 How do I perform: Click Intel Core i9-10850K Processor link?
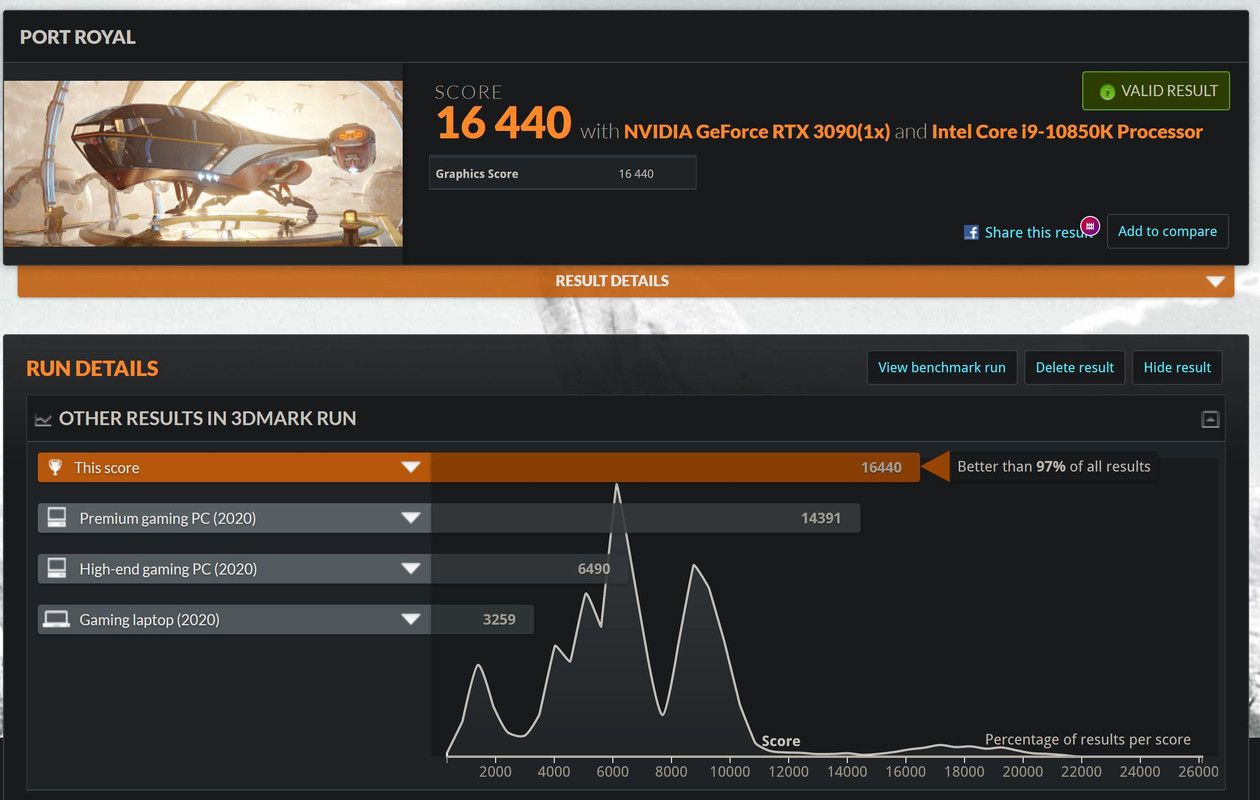pos(1067,131)
